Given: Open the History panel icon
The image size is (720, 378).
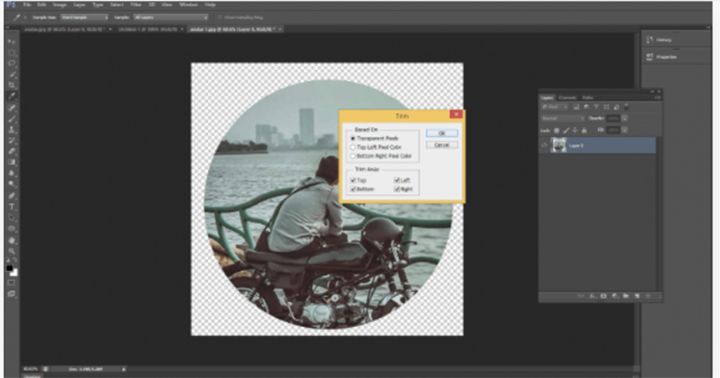Looking at the screenshot, I should coord(650,40).
